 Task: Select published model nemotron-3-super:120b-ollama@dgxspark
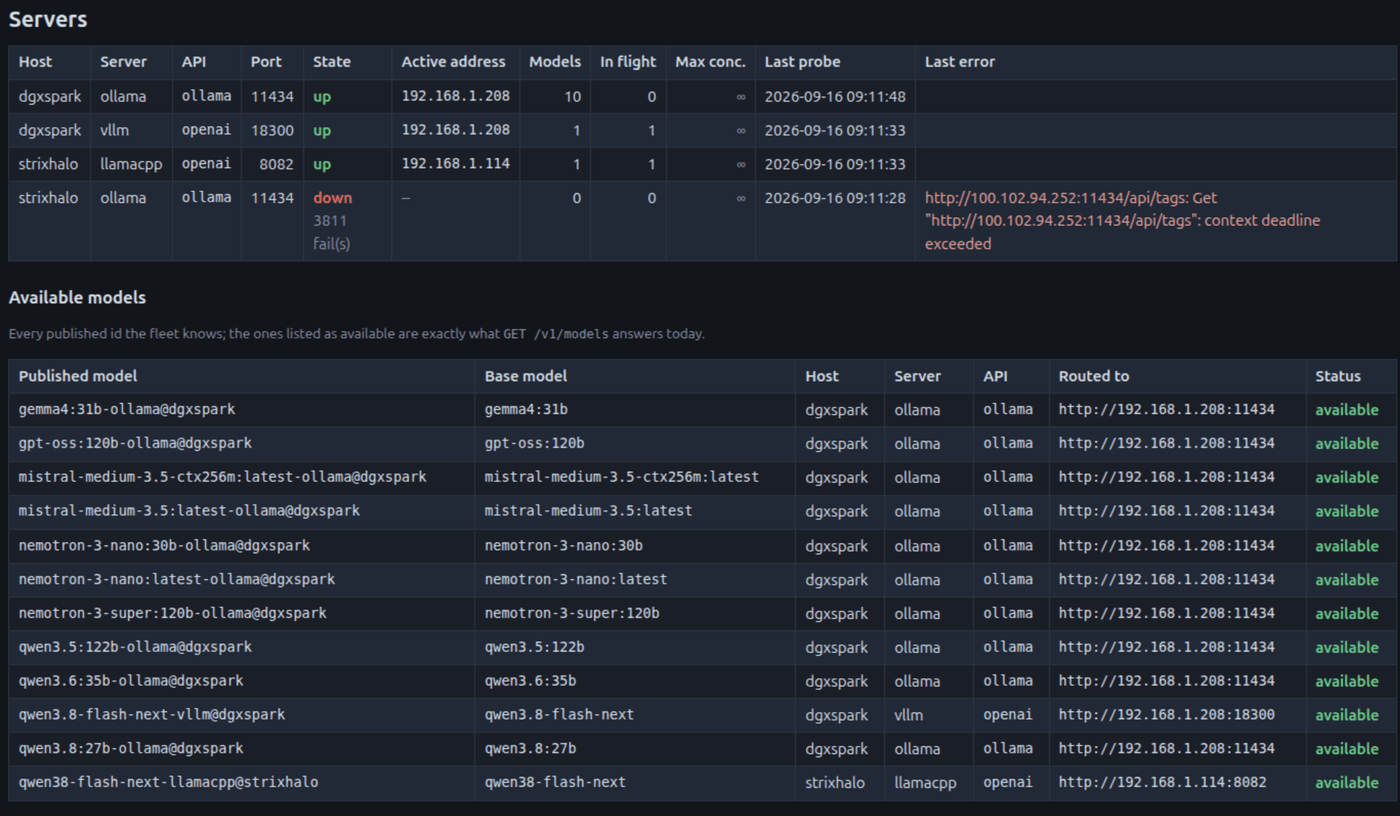pyautogui.click(x=173, y=613)
